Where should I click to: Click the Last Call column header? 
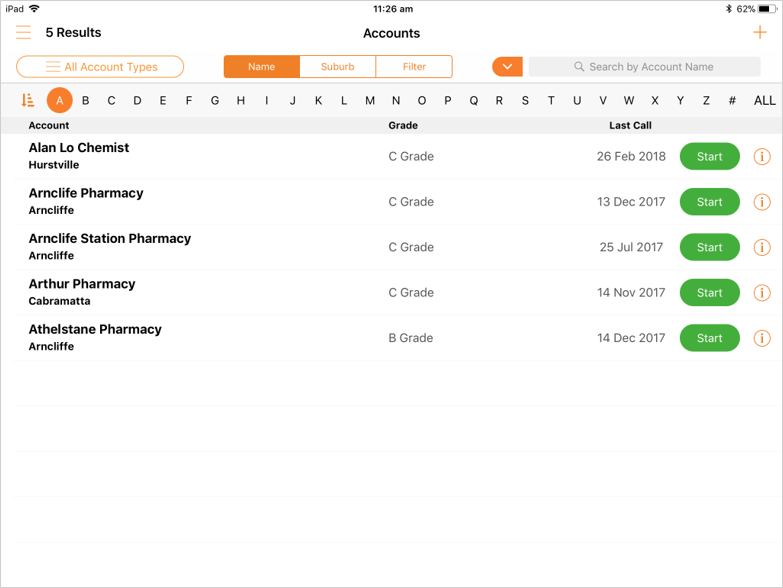click(x=630, y=125)
